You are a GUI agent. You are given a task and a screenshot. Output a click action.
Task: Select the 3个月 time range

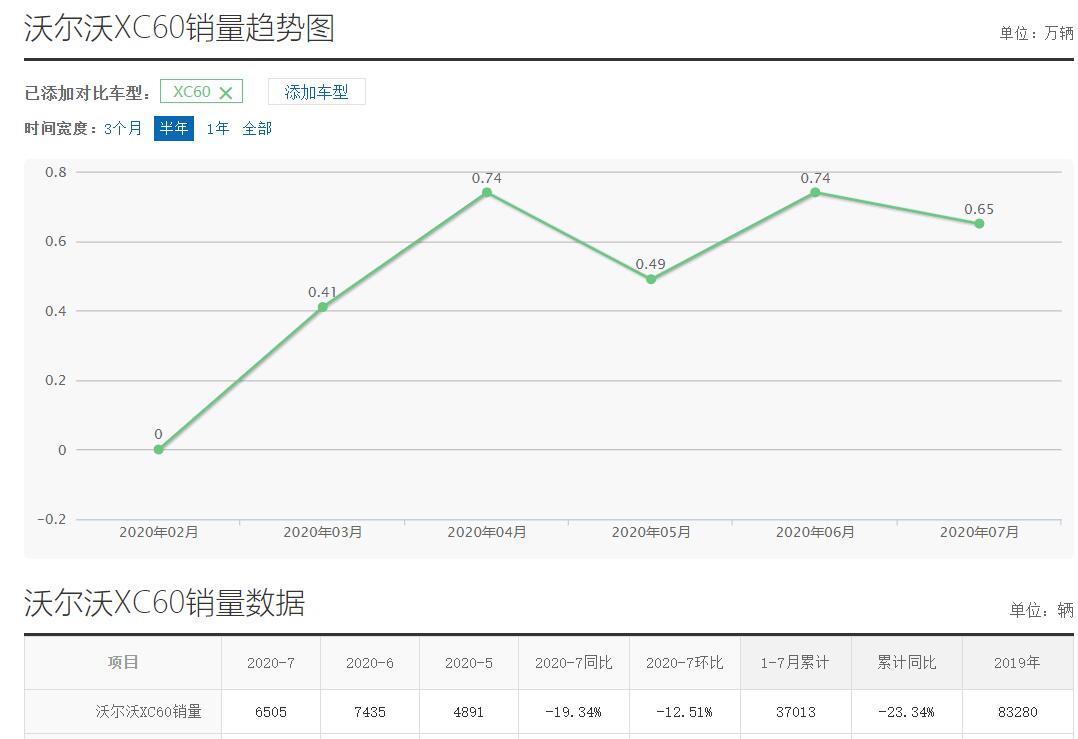[123, 128]
